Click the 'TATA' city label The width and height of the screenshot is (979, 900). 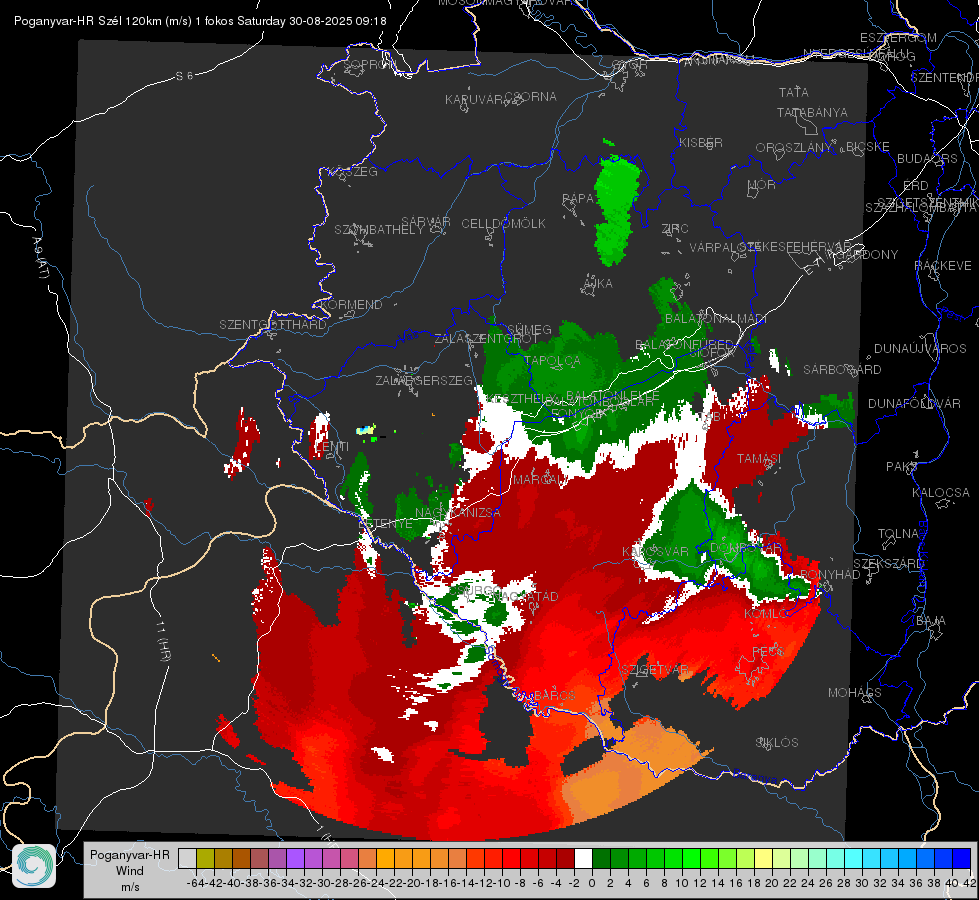(x=794, y=92)
